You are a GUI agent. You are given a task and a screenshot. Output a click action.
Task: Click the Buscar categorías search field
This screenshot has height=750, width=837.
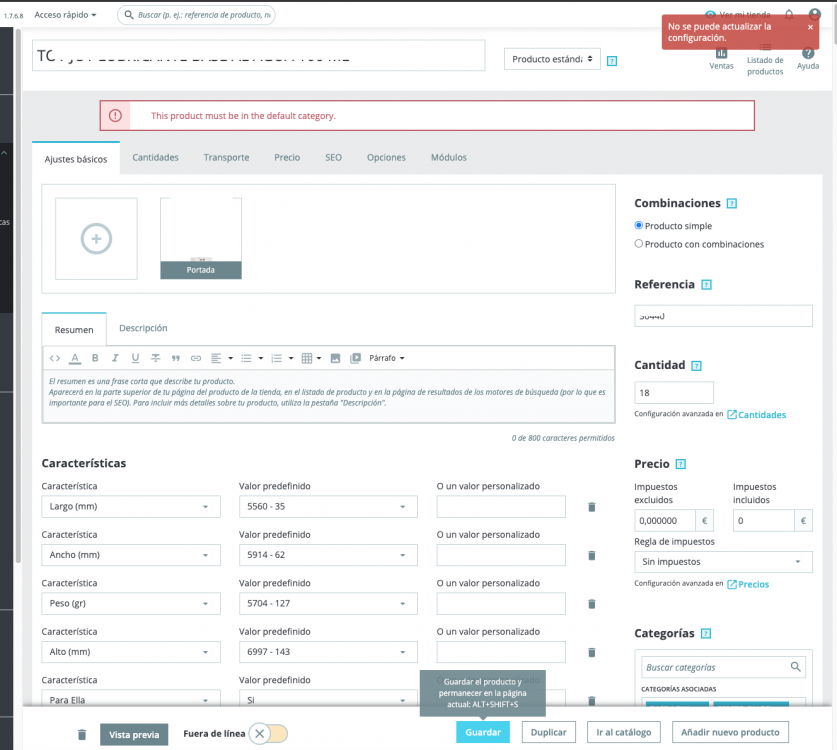pyautogui.click(x=723, y=667)
